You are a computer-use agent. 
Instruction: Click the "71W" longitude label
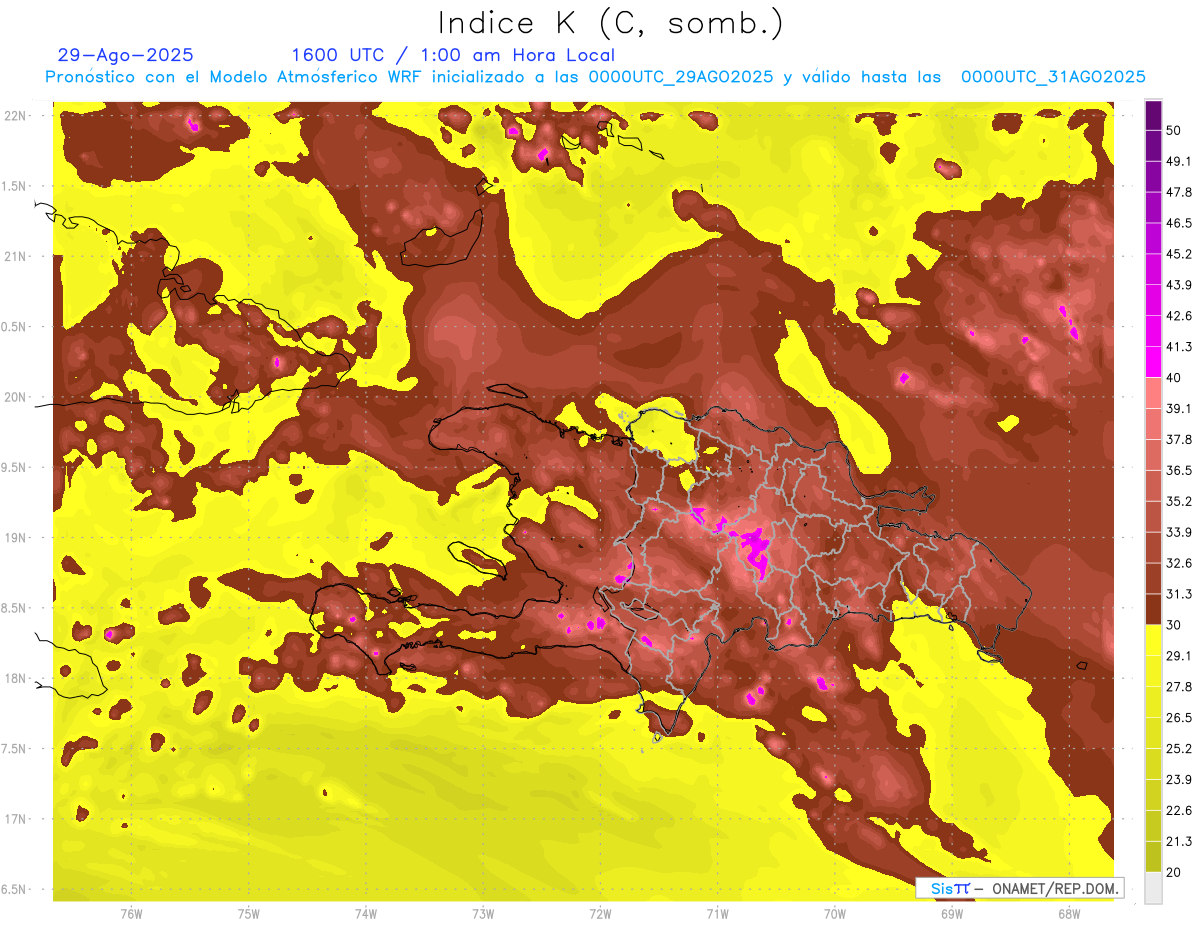(717, 914)
